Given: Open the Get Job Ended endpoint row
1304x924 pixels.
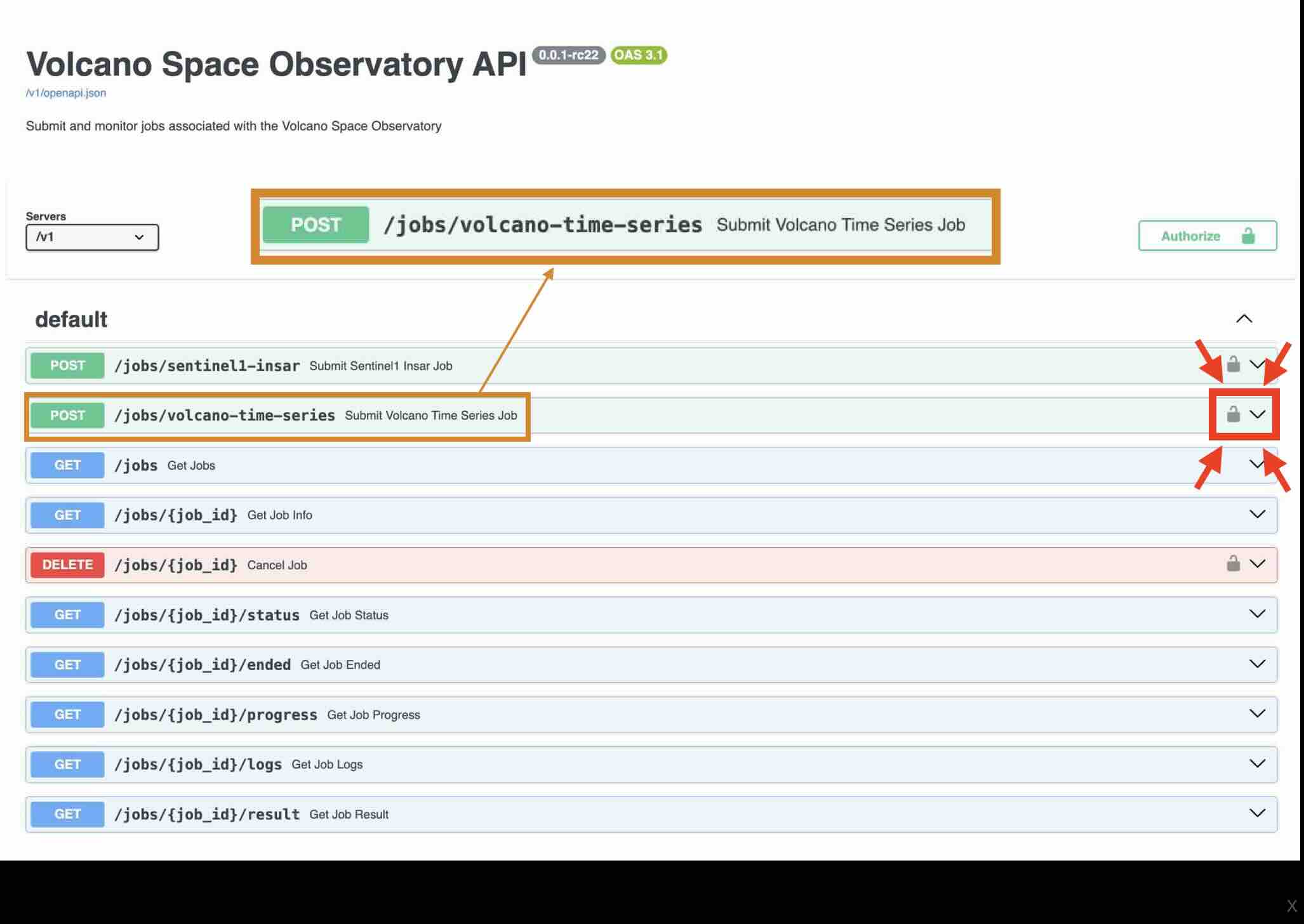Looking at the screenshot, I should (x=340, y=664).
